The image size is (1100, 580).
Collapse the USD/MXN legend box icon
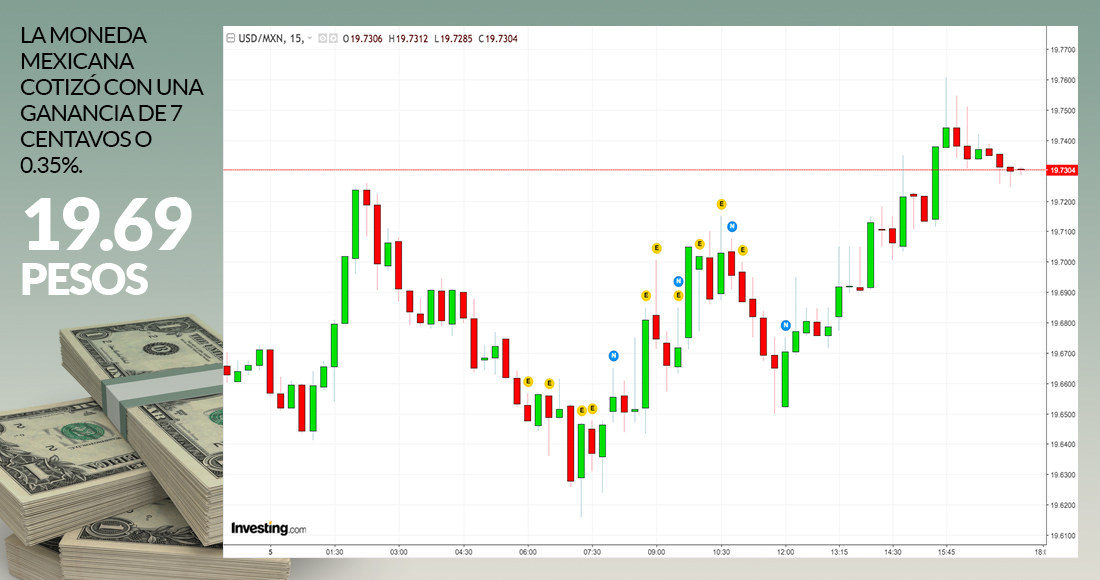pyautogui.click(x=230, y=38)
